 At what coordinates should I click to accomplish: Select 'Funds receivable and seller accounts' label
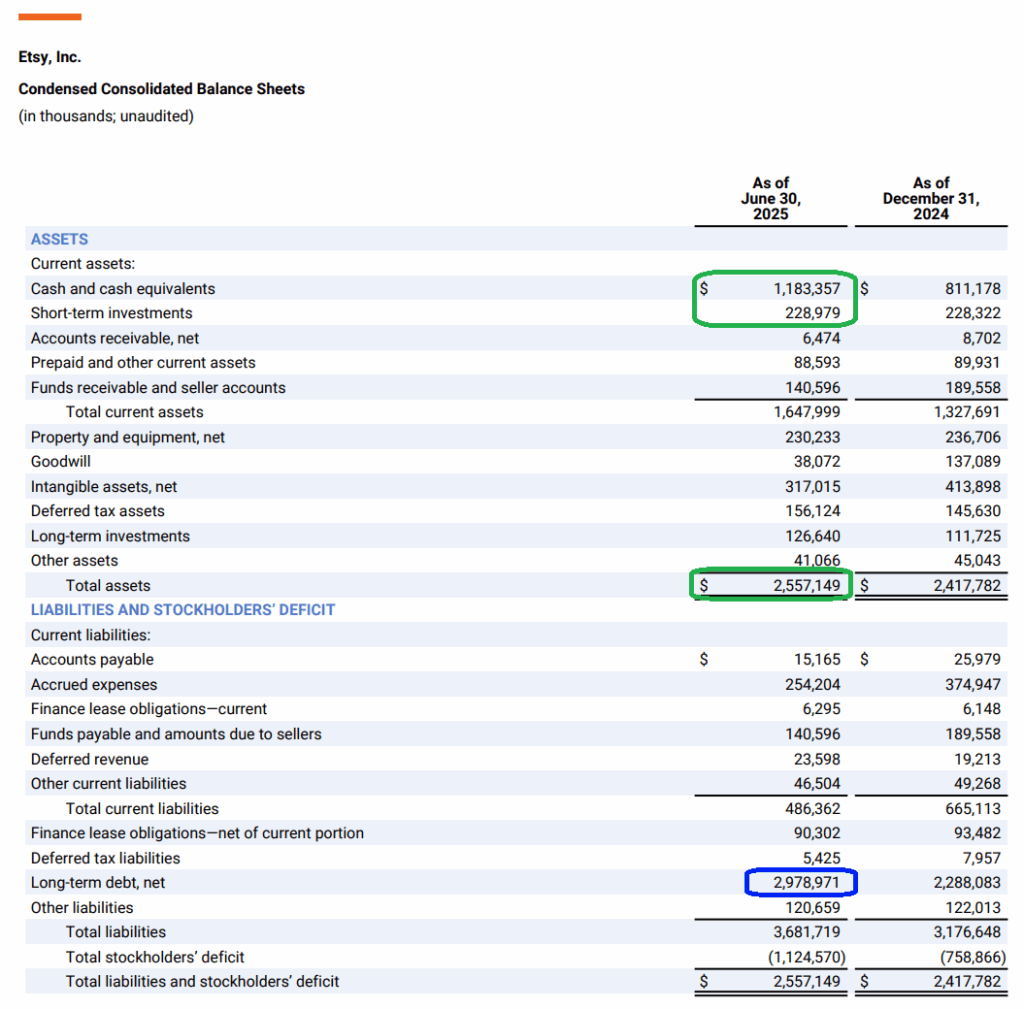[x=158, y=388]
